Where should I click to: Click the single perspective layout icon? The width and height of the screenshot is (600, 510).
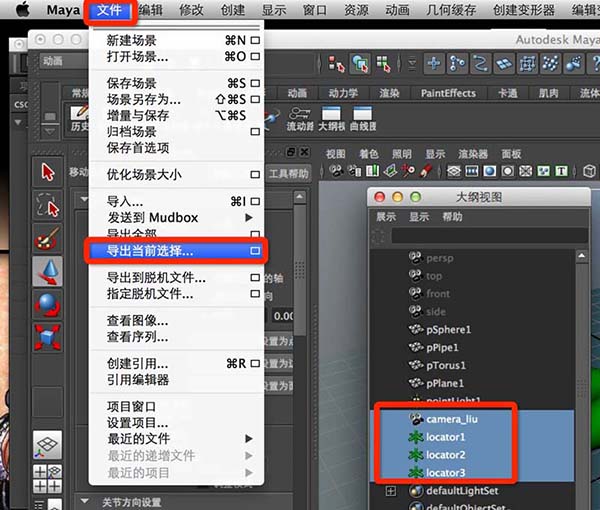pos(47,445)
